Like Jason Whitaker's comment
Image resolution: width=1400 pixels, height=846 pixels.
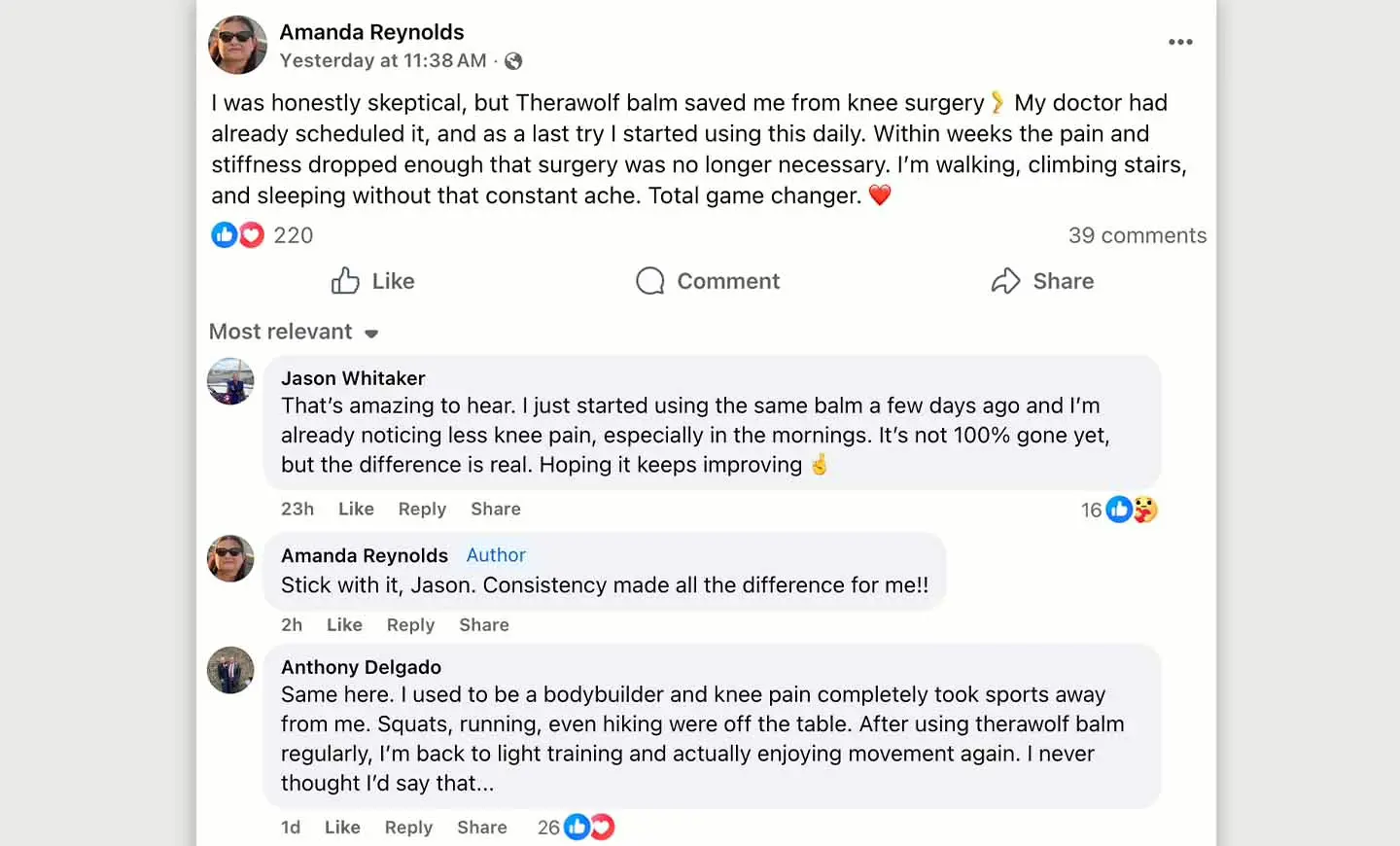(356, 509)
